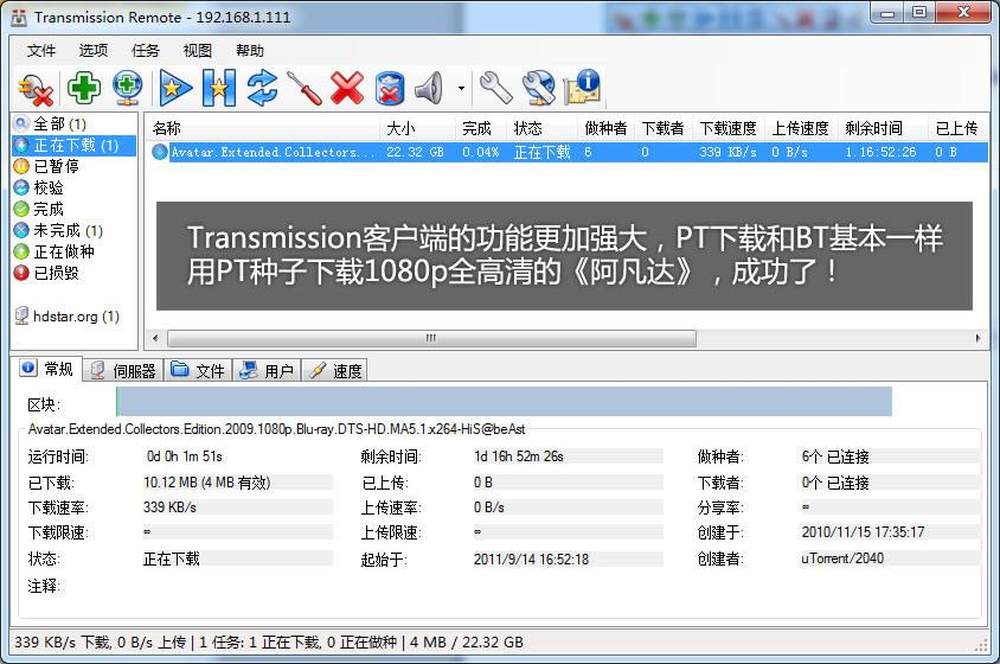Switch to the 速度 tab

pos(335,371)
